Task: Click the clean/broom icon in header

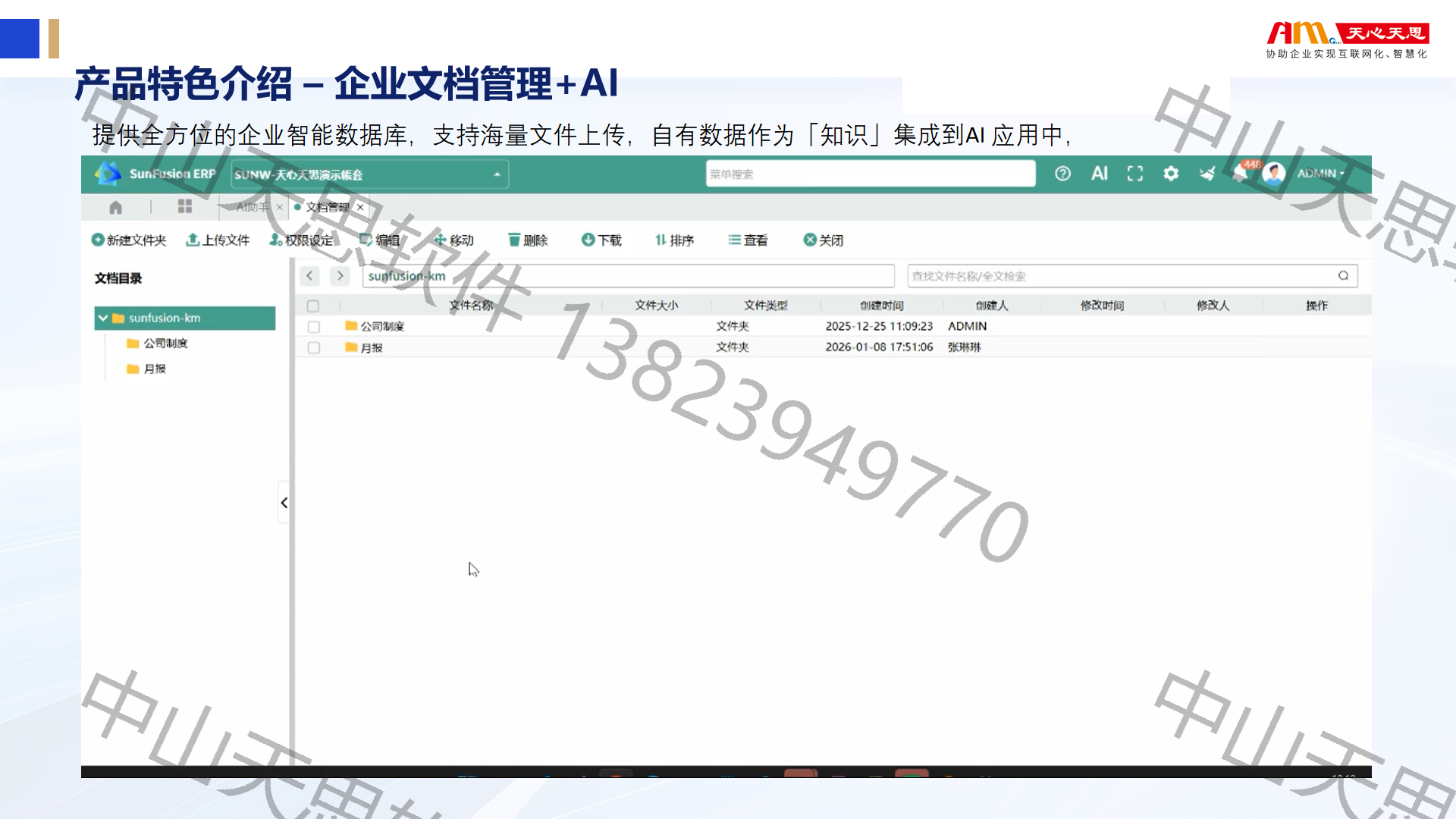Action: (1207, 174)
